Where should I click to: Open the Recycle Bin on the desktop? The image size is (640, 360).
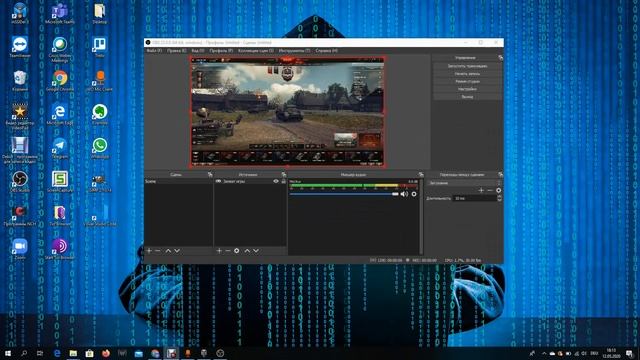coord(20,81)
